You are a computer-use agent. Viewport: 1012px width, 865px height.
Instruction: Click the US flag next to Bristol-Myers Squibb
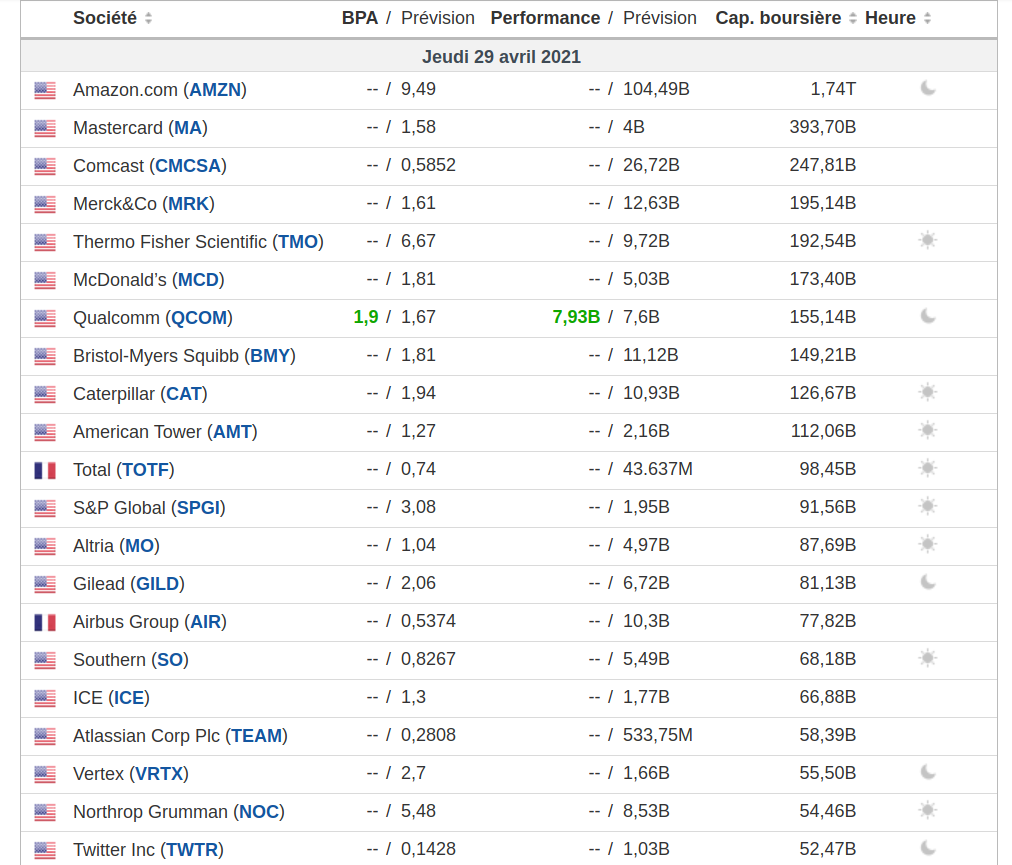click(x=45, y=356)
